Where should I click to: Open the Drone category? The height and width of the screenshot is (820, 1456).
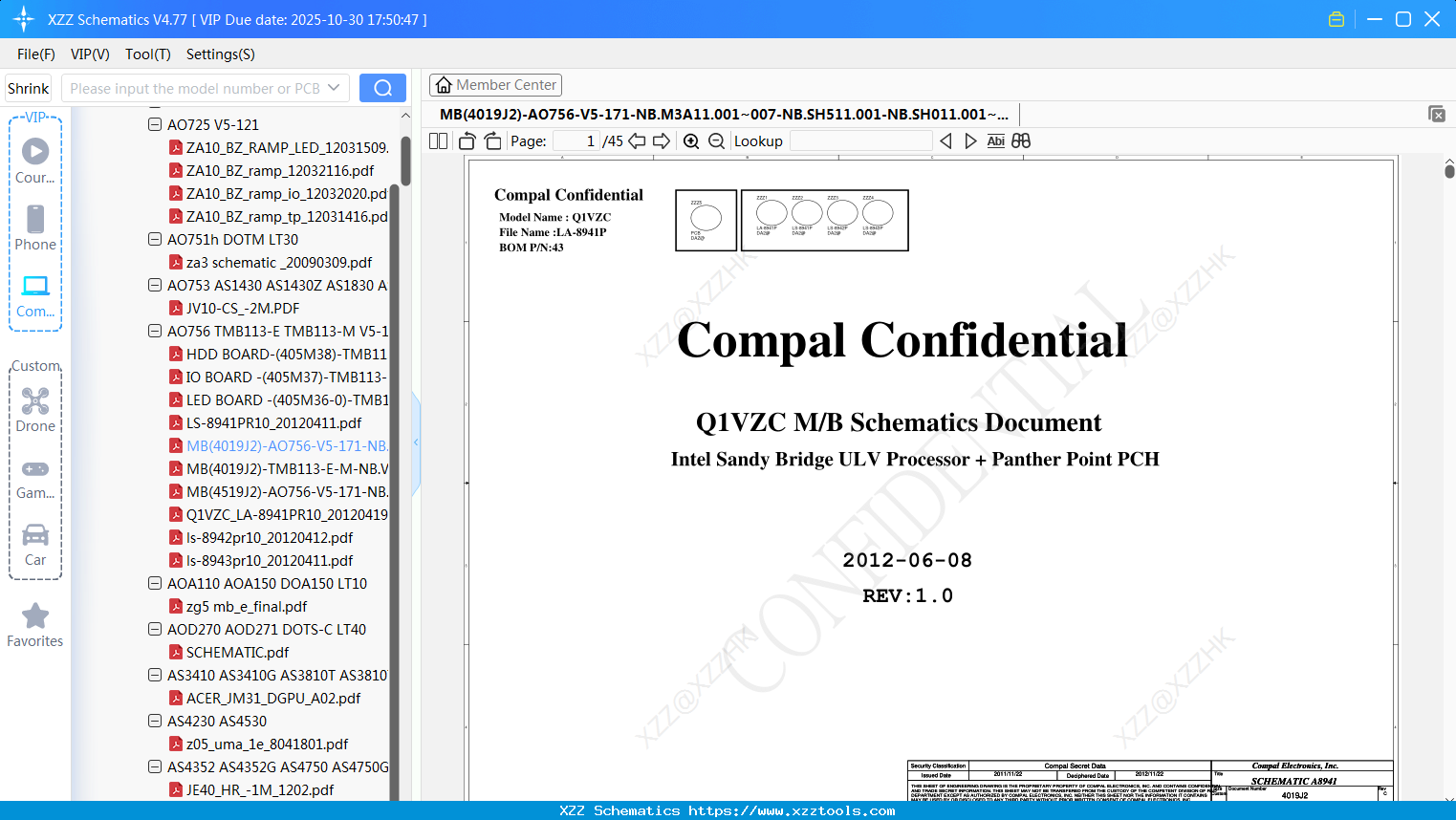[35, 410]
